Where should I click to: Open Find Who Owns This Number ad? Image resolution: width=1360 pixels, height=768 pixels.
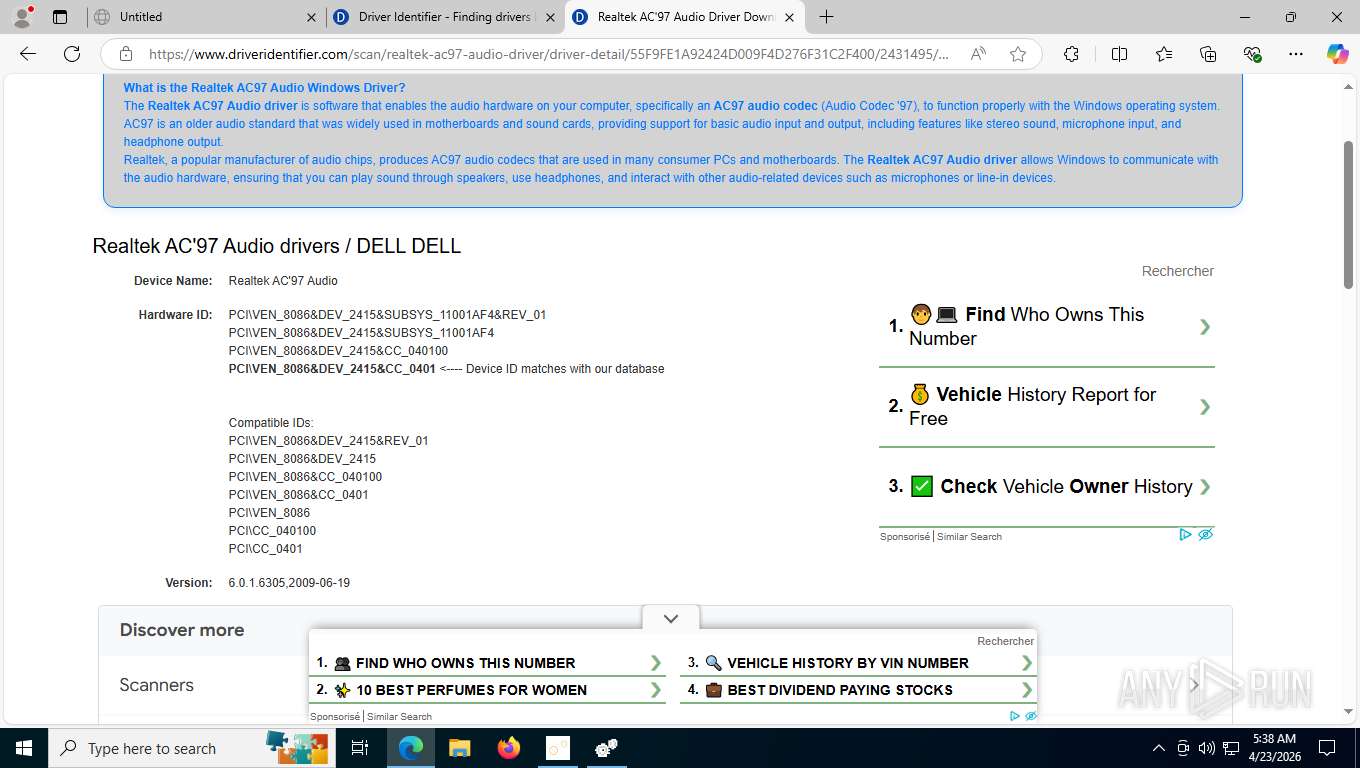(1047, 326)
